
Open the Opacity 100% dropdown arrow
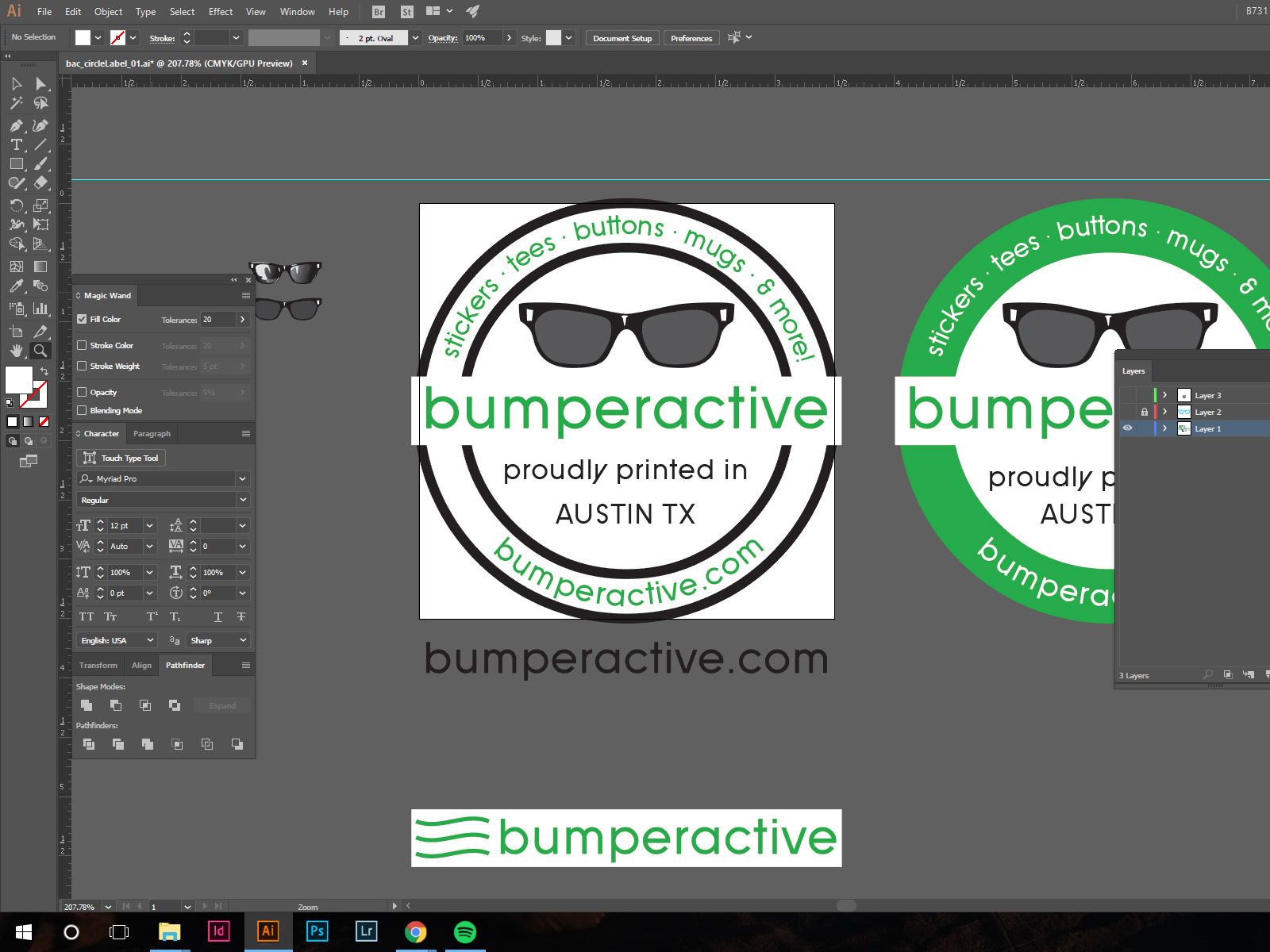(x=509, y=38)
